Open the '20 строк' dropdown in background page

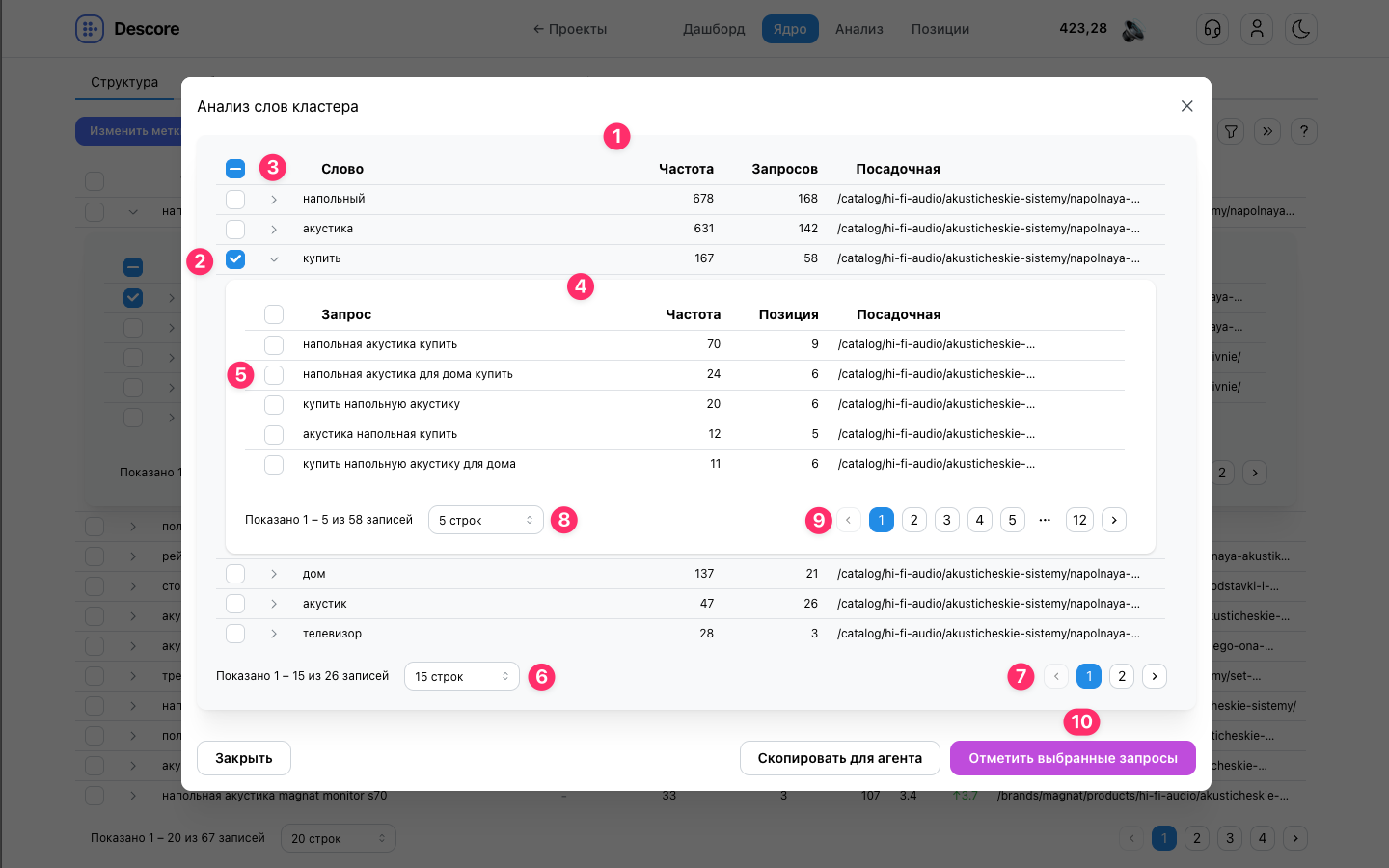[339, 838]
